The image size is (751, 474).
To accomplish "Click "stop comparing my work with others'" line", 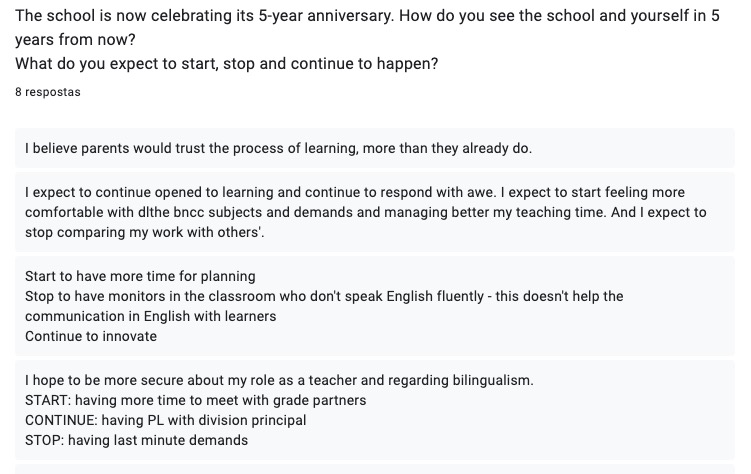I will pos(144,232).
